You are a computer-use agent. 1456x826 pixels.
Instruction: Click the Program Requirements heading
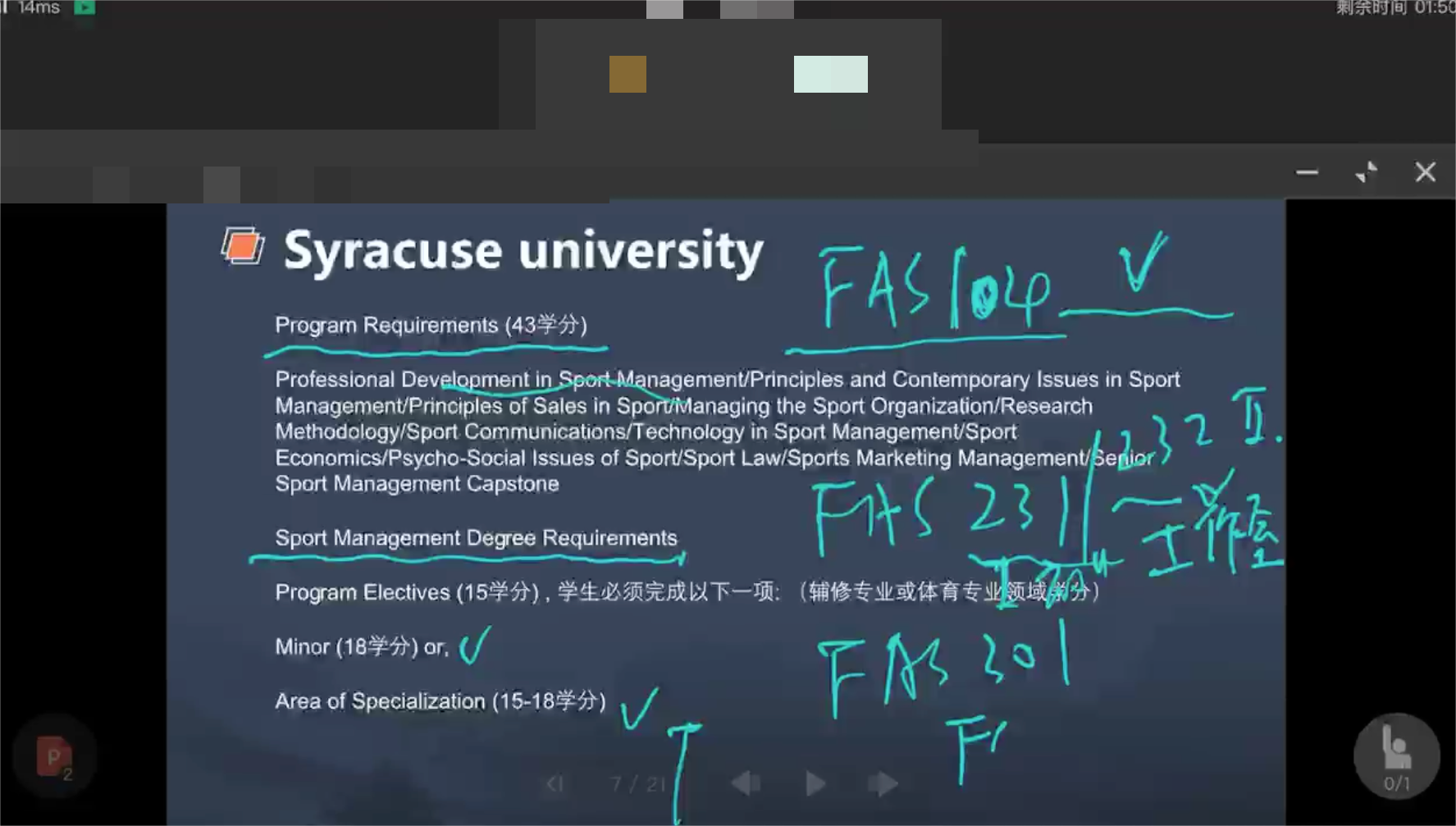431,325
